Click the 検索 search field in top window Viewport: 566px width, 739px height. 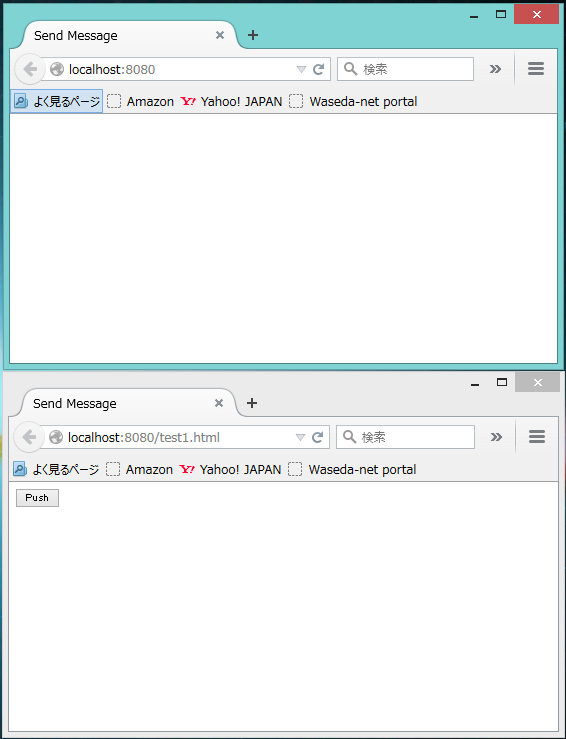click(x=405, y=69)
